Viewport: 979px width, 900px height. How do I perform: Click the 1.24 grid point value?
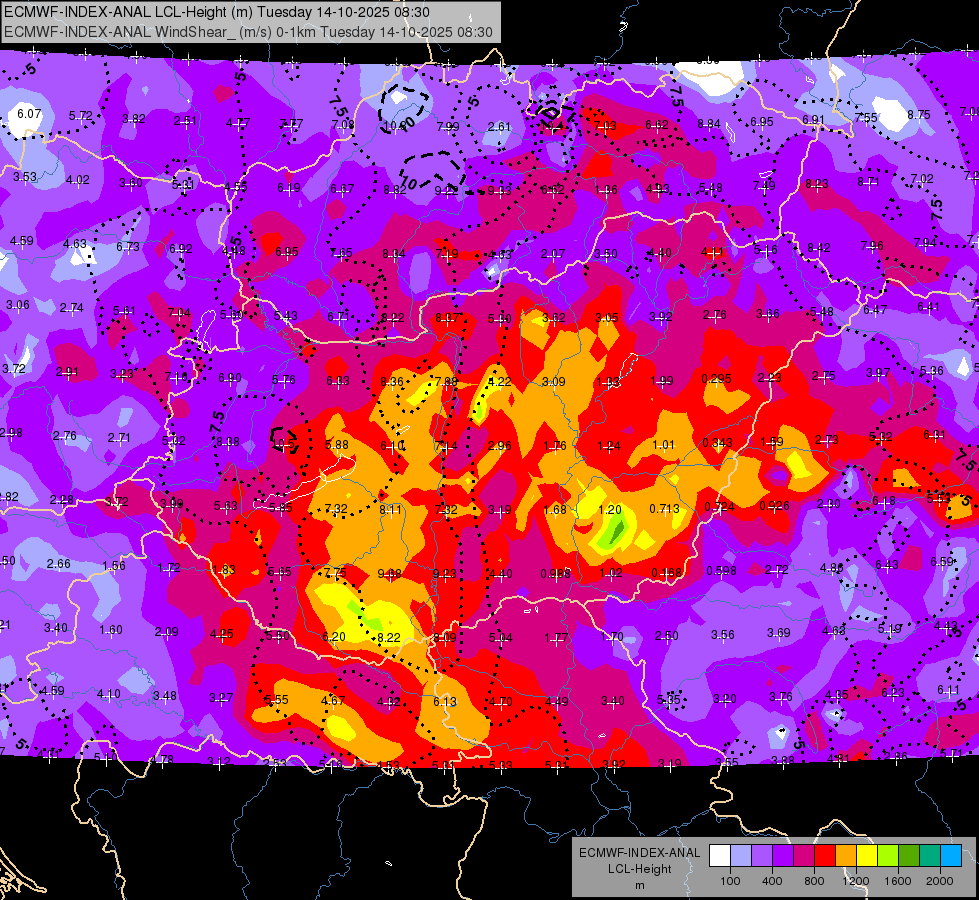tap(609, 446)
